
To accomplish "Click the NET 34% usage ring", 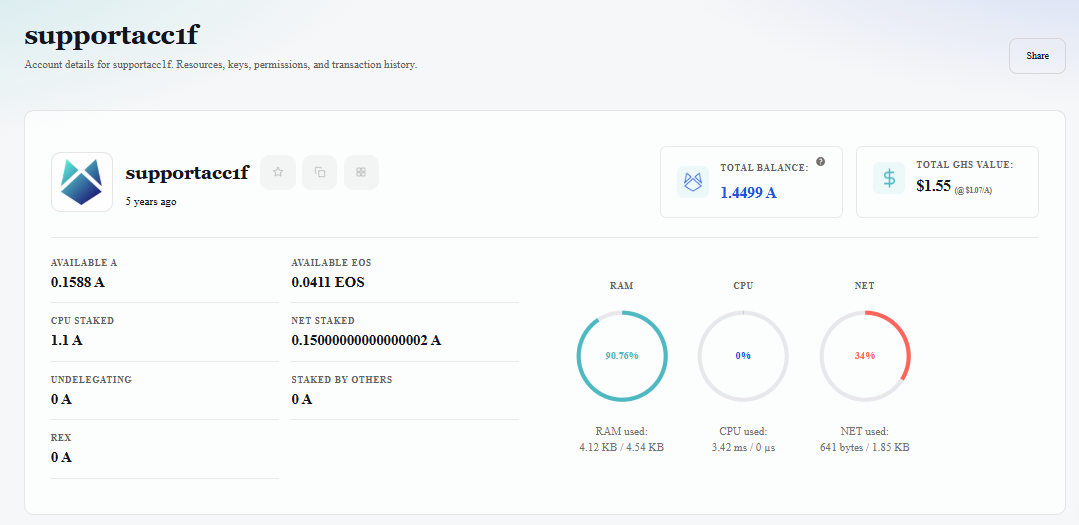I will [x=865, y=356].
